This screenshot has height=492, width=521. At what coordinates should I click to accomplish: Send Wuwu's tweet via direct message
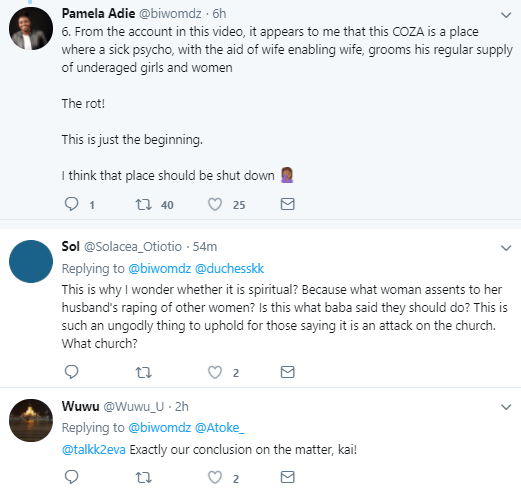click(x=288, y=477)
